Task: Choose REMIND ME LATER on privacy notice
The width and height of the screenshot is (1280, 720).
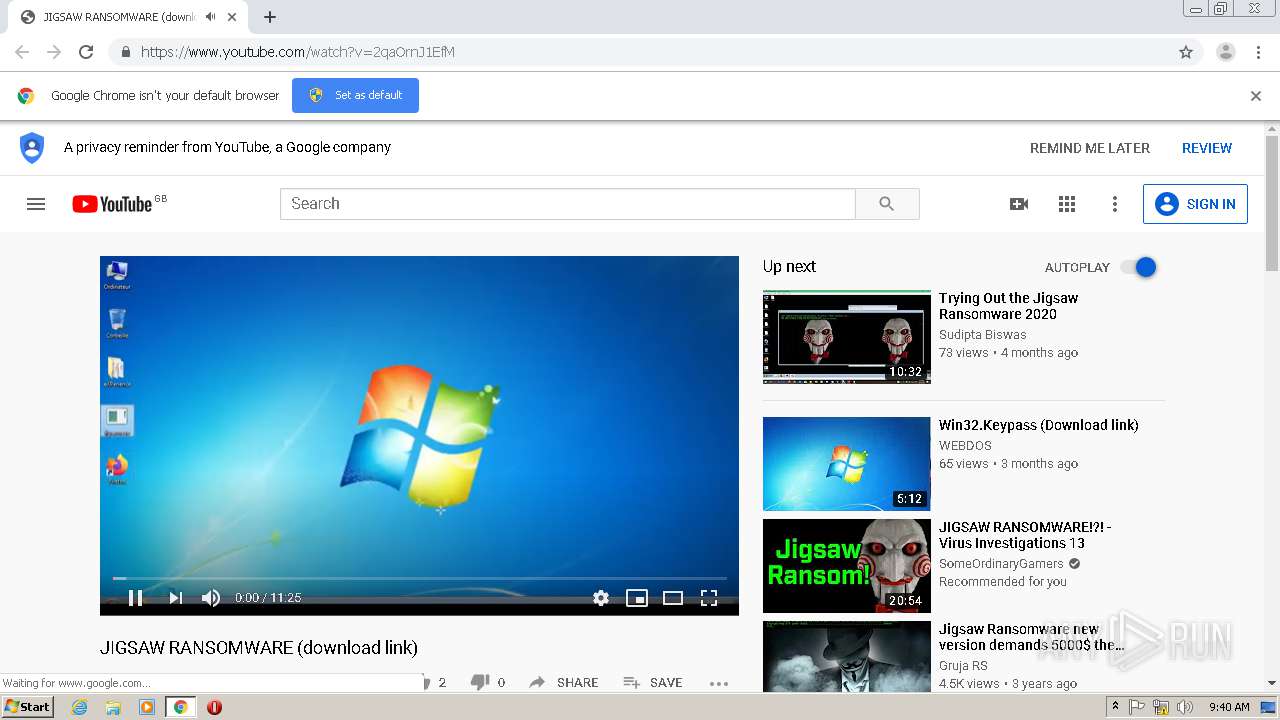Action: coord(1090,148)
